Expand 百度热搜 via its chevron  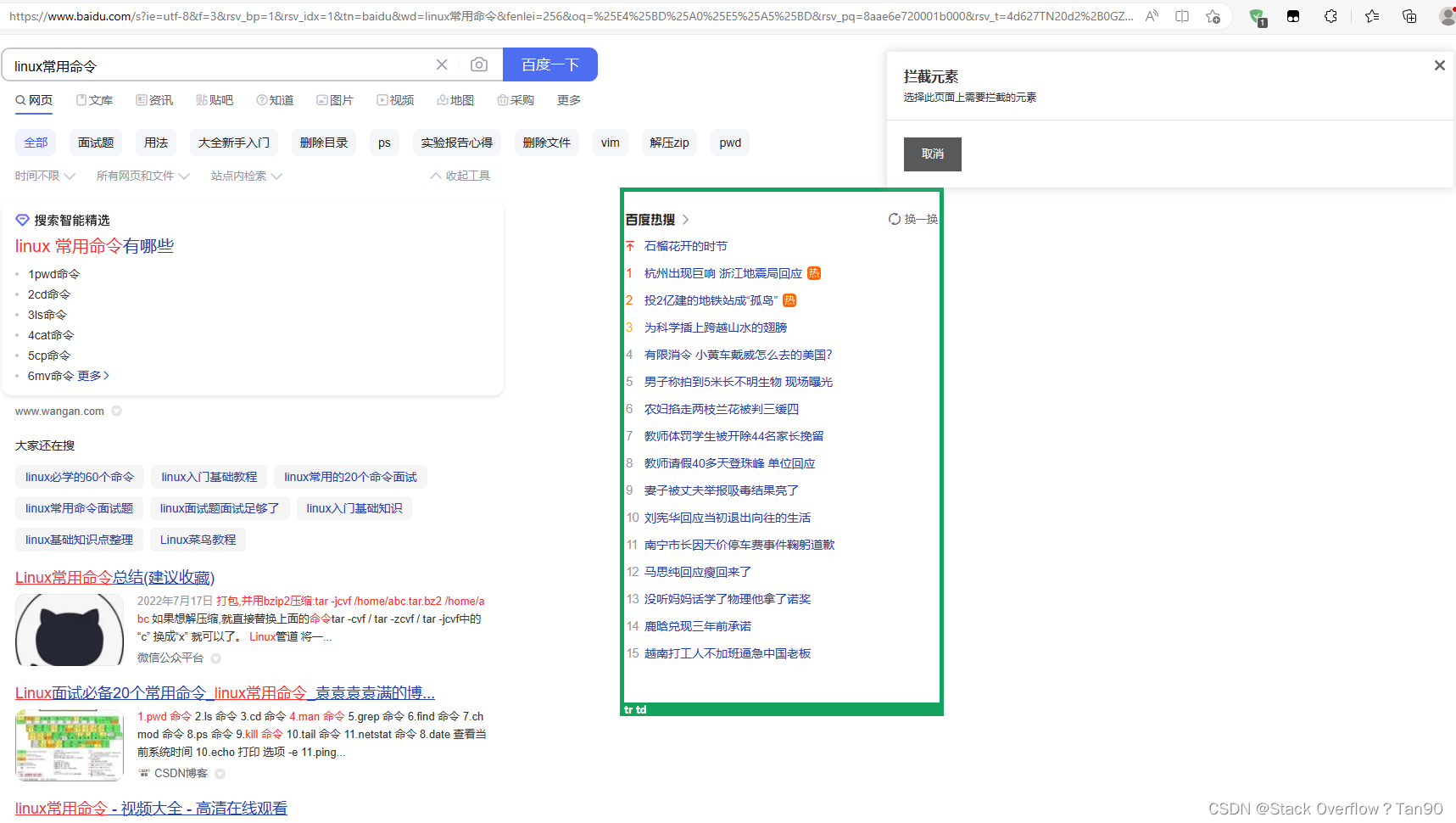685,219
